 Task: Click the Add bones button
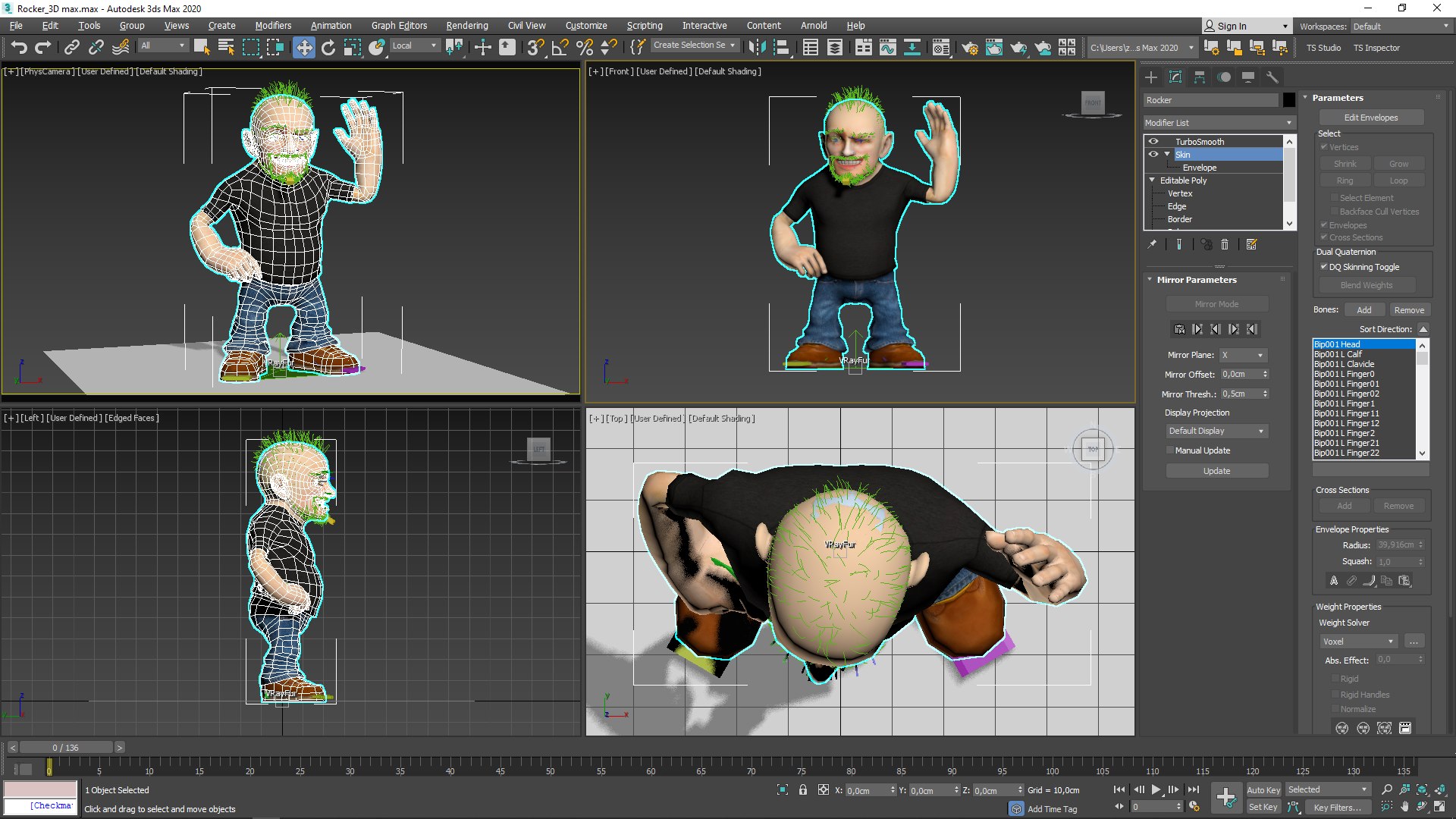[1363, 310]
